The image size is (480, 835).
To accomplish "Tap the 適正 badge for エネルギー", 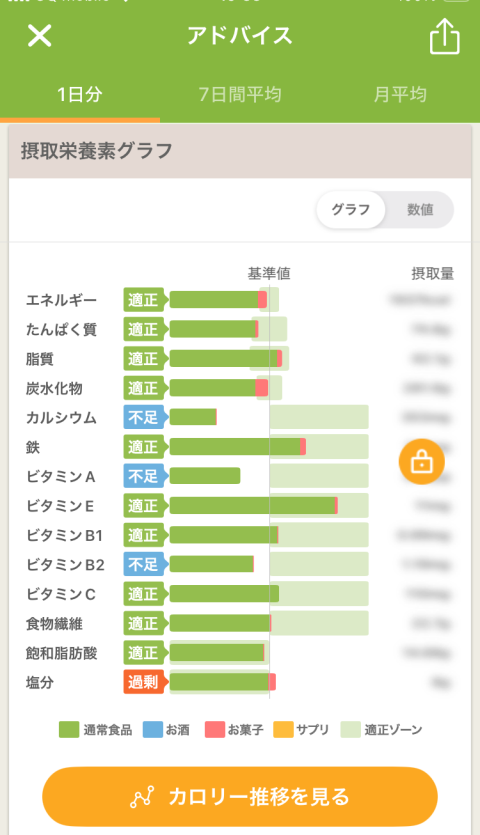I will pyautogui.click(x=144, y=300).
